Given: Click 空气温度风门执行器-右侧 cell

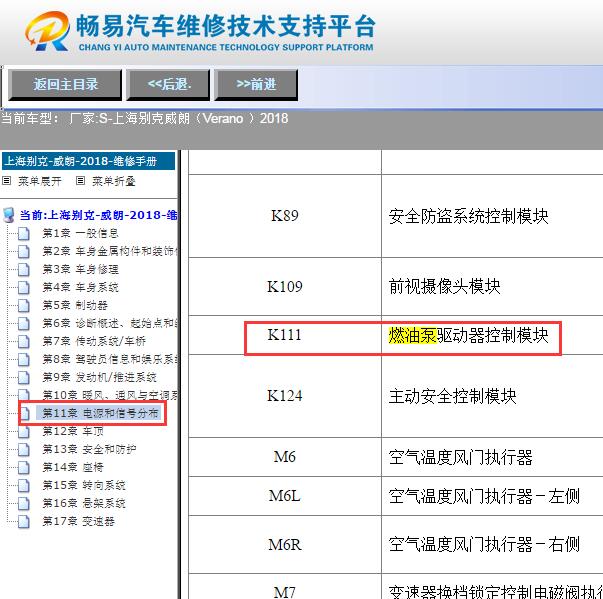Looking at the screenshot, I should coord(492,544).
